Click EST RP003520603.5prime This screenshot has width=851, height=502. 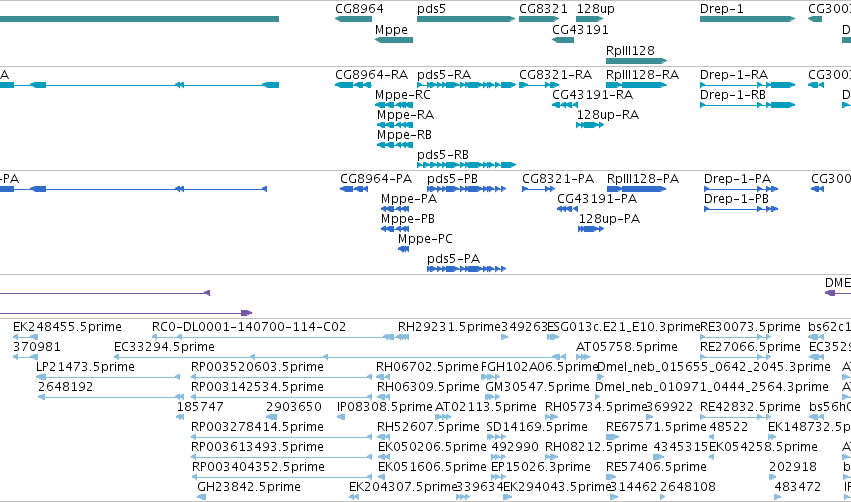coord(257,367)
